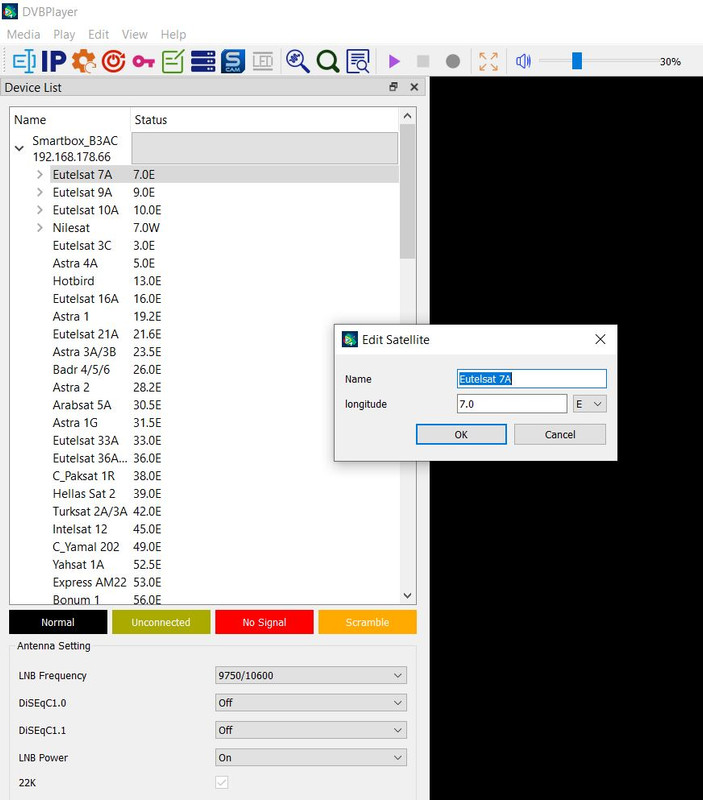Viewport: 703px width, 800px height.
Task: Click the dark blue server stack icon
Action: click(x=203, y=61)
